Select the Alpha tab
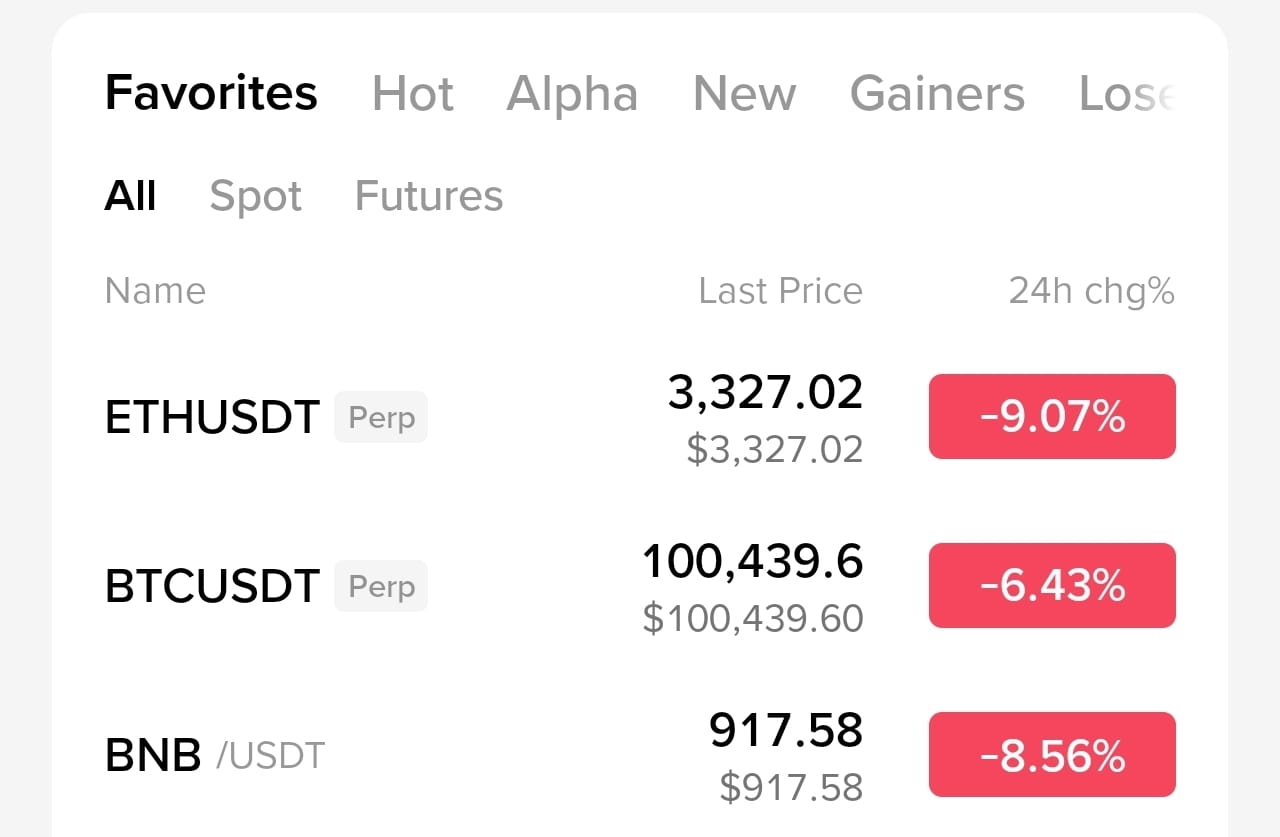 click(572, 95)
